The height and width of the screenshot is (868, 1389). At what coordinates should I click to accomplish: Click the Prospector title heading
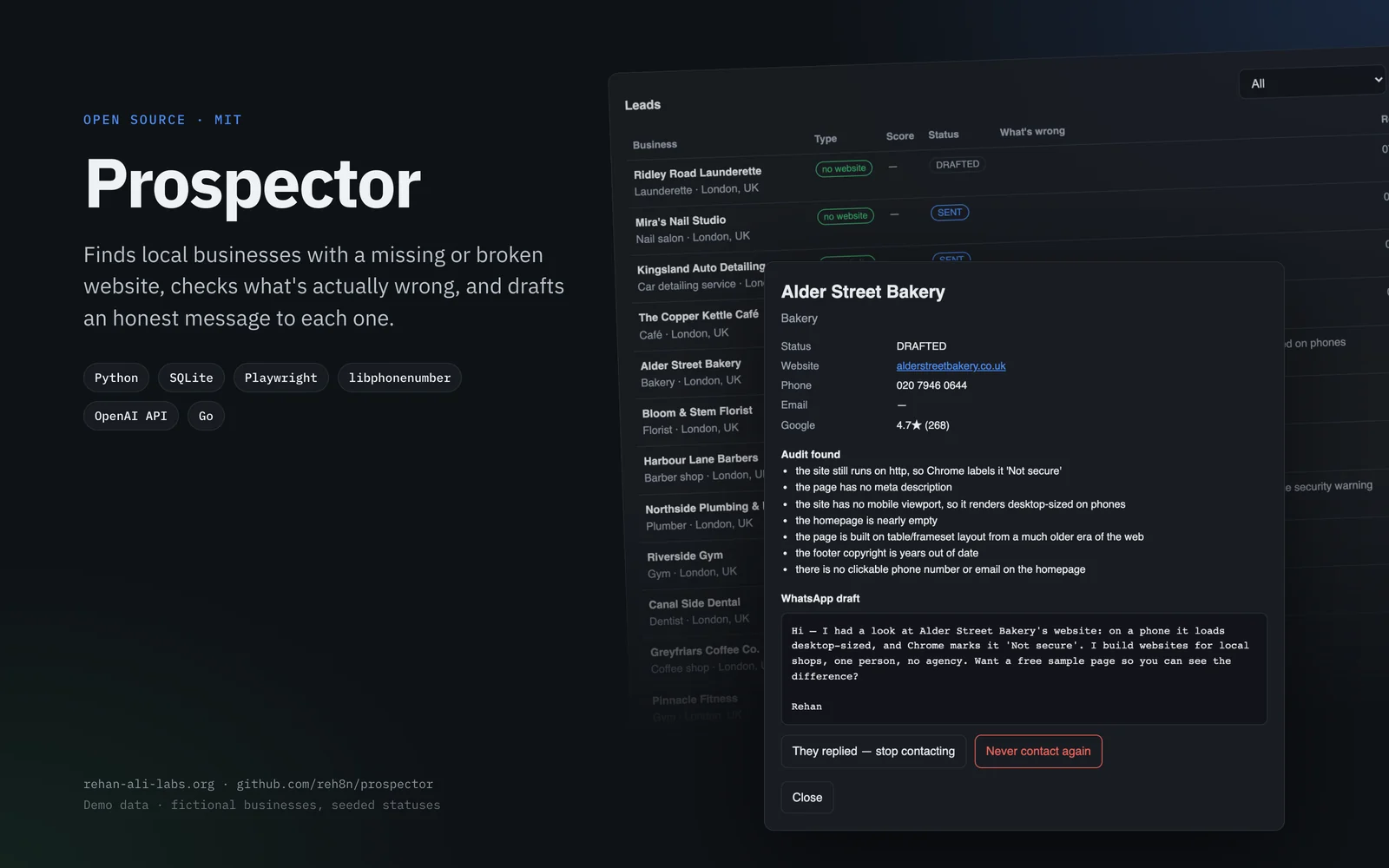point(253,184)
